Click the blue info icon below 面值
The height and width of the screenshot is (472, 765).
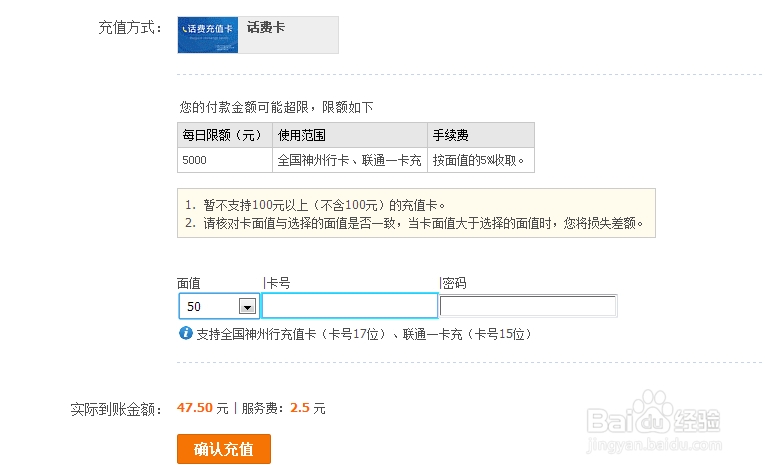point(185,333)
